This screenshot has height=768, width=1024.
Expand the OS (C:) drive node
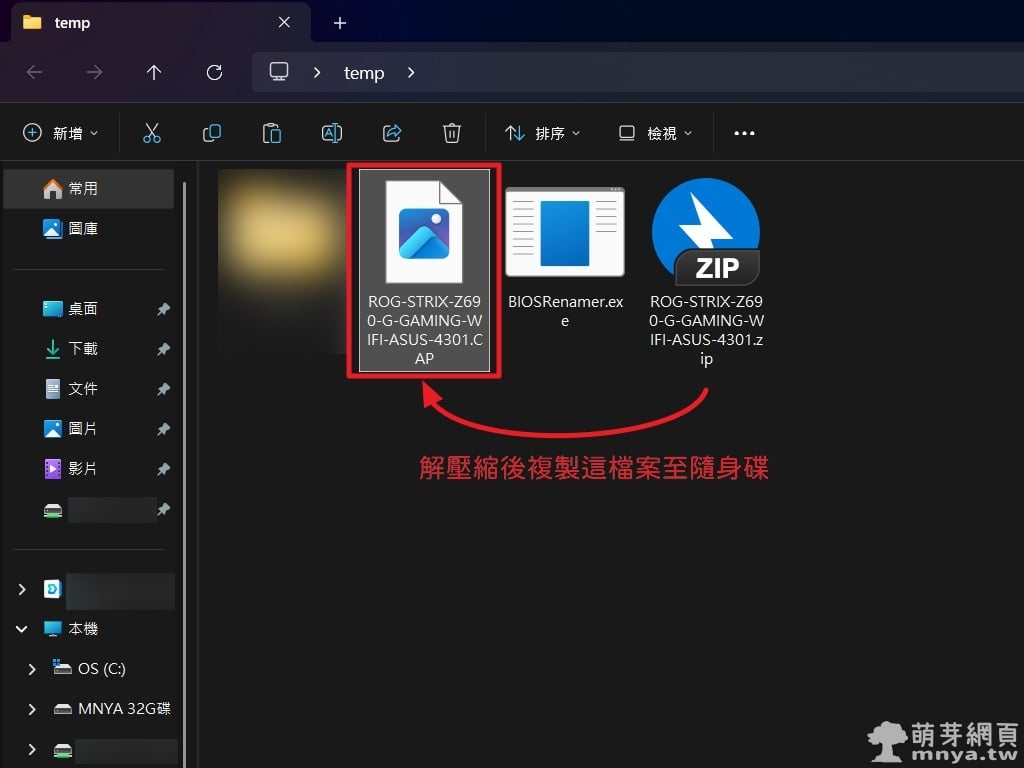(32, 669)
